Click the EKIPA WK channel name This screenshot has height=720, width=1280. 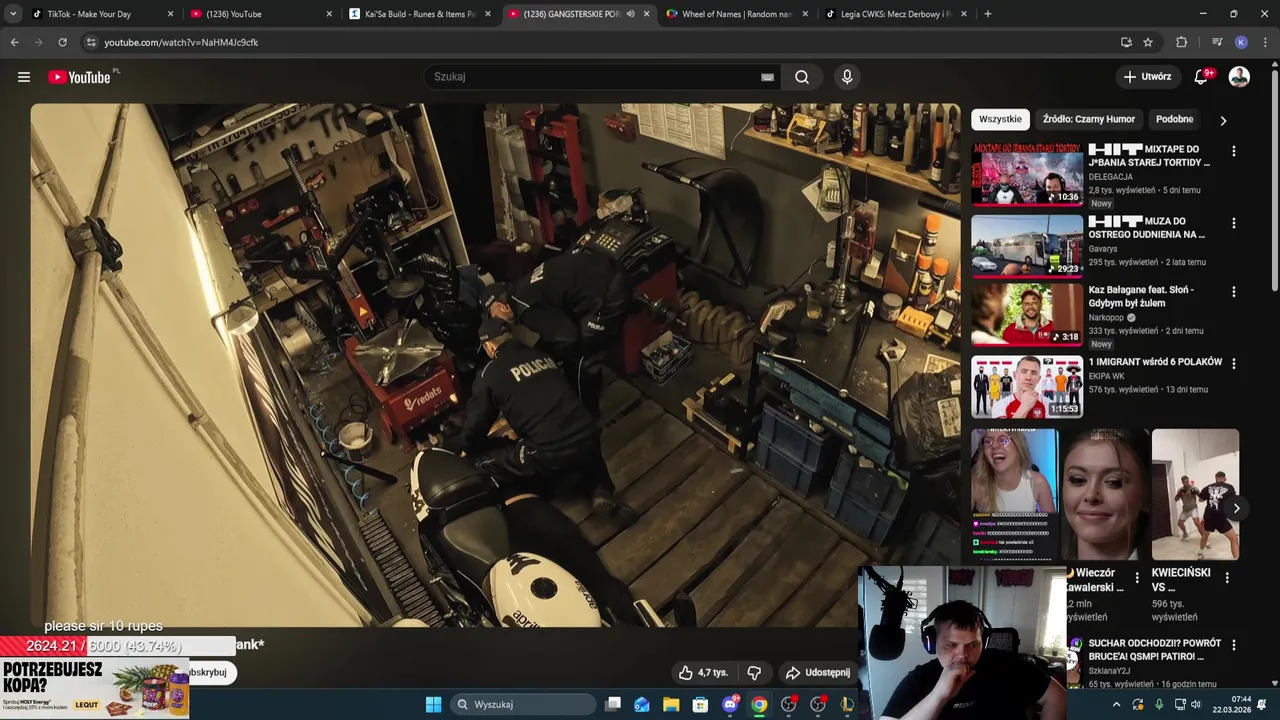click(x=1106, y=377)
